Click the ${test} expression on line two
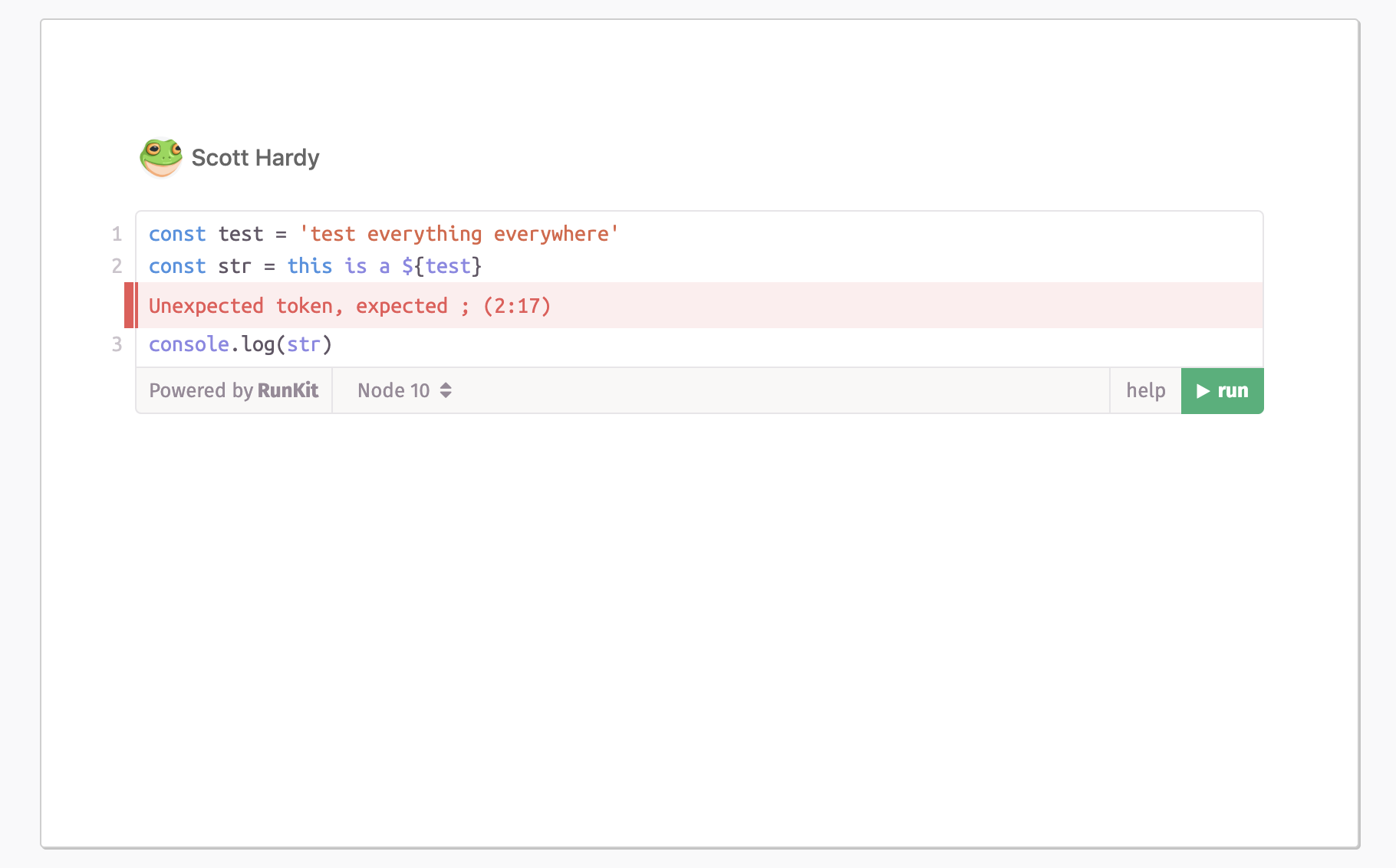 click(442, 266)
